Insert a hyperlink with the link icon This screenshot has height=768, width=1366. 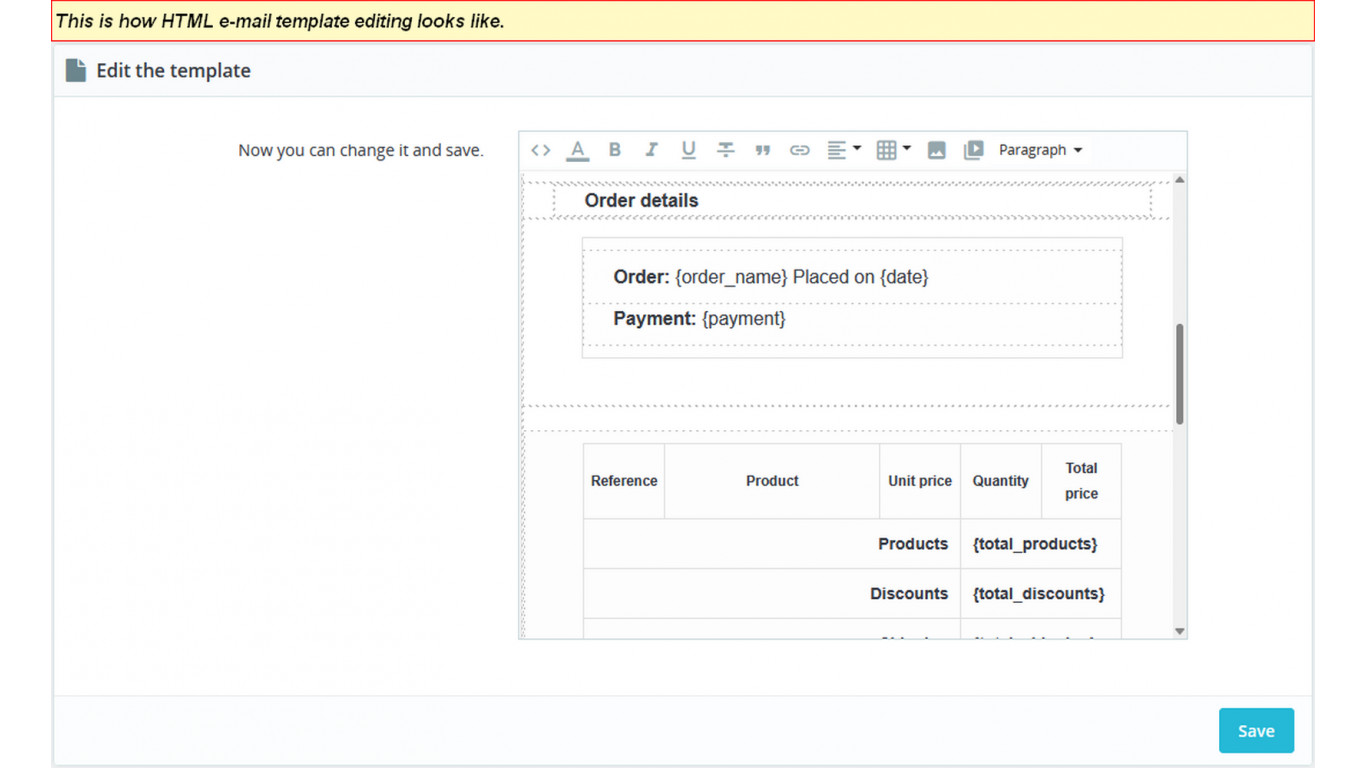[799, 150]
